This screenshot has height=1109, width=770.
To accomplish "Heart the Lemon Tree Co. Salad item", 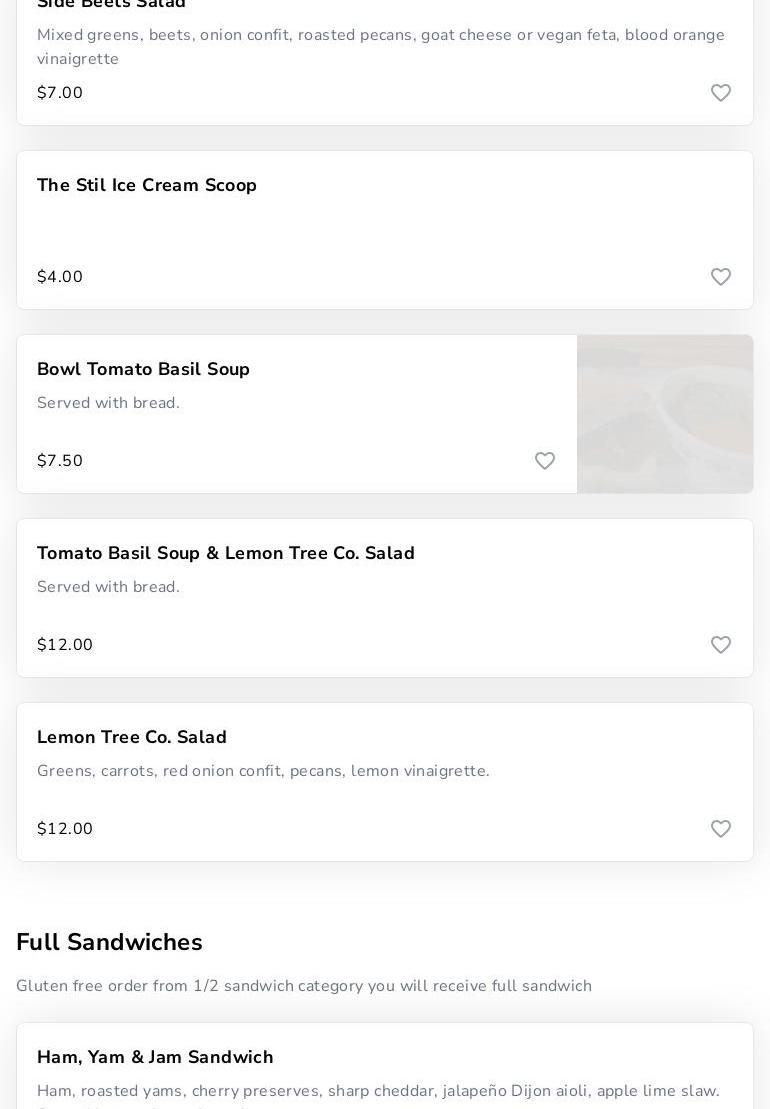I will (721, 829).
